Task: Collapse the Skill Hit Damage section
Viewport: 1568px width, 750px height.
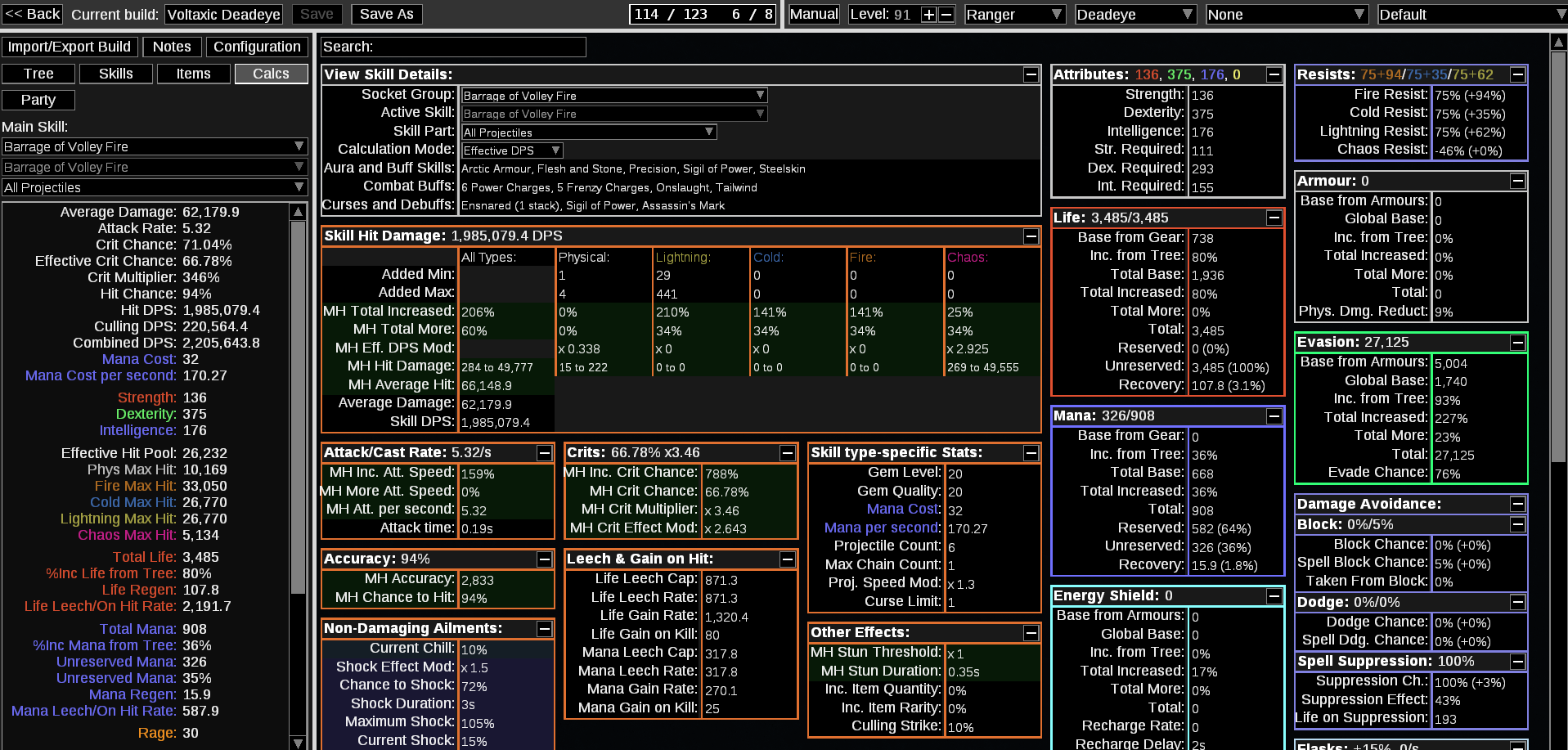Action: [x=1031, y=236]
